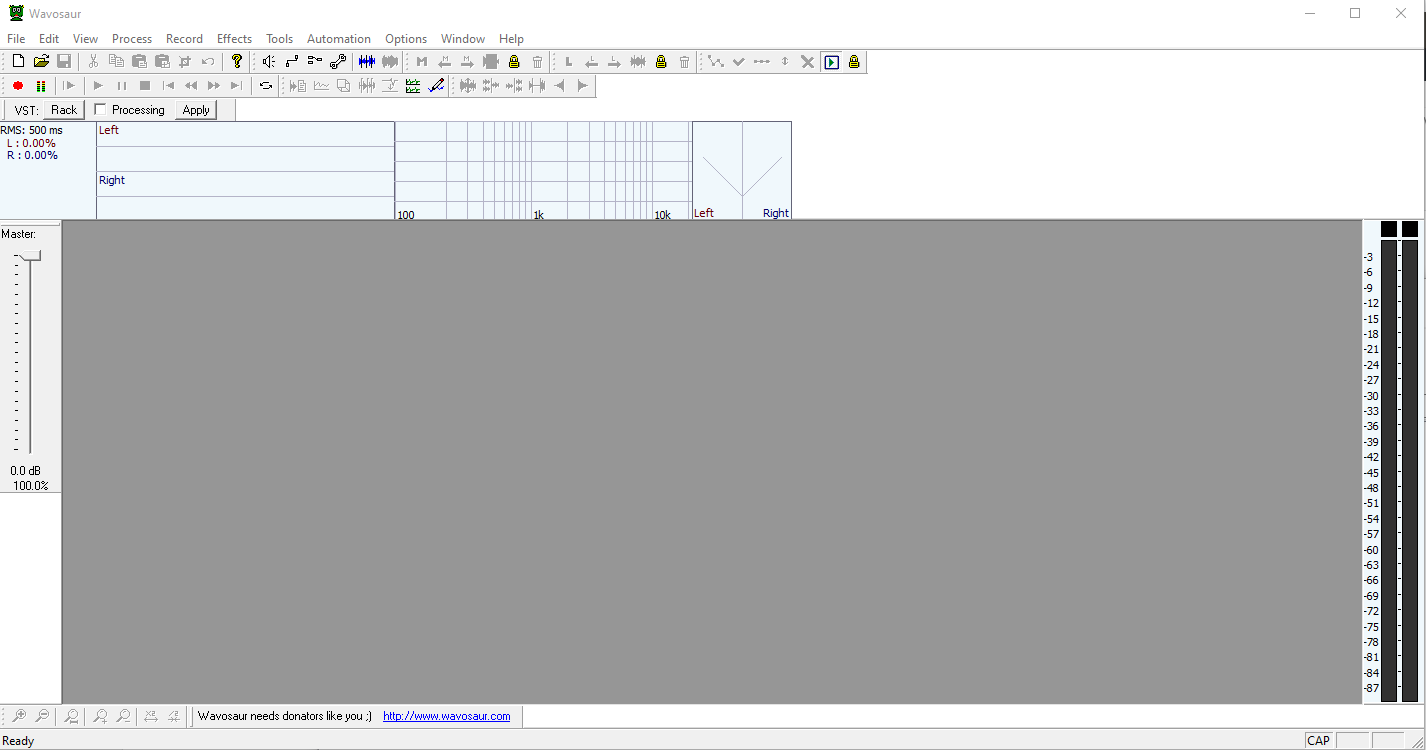Click the "L : 0.00%" RMS value
The image size is (1426, 750).
(x=31, y=143)
